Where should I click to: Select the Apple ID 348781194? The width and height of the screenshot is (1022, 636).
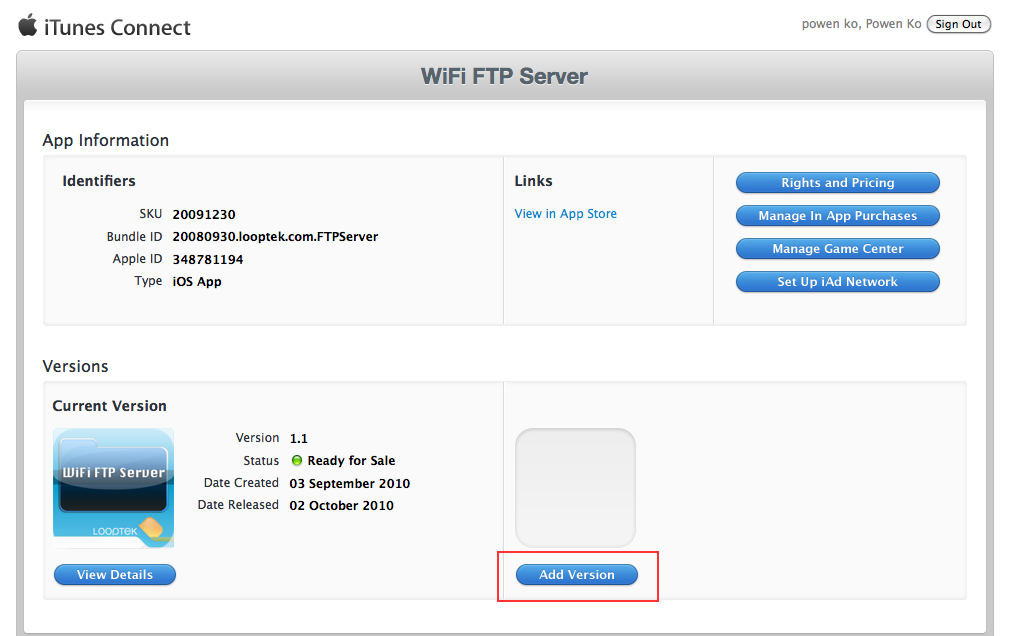(x=208, y=259)
